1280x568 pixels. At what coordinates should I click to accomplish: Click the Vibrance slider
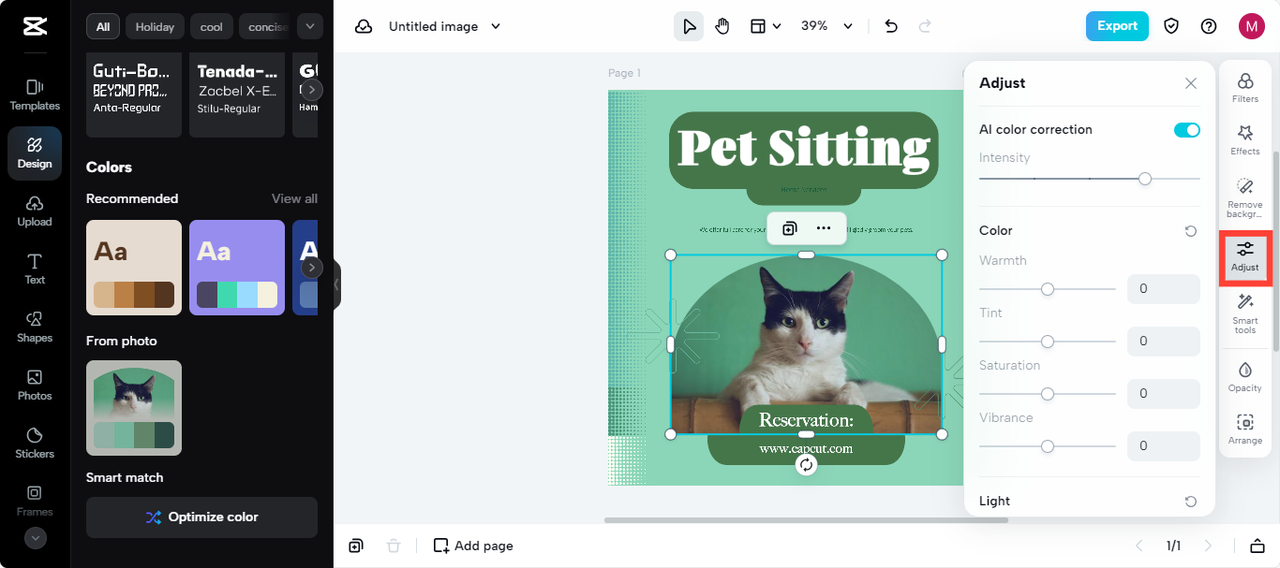coord(1047,446)
